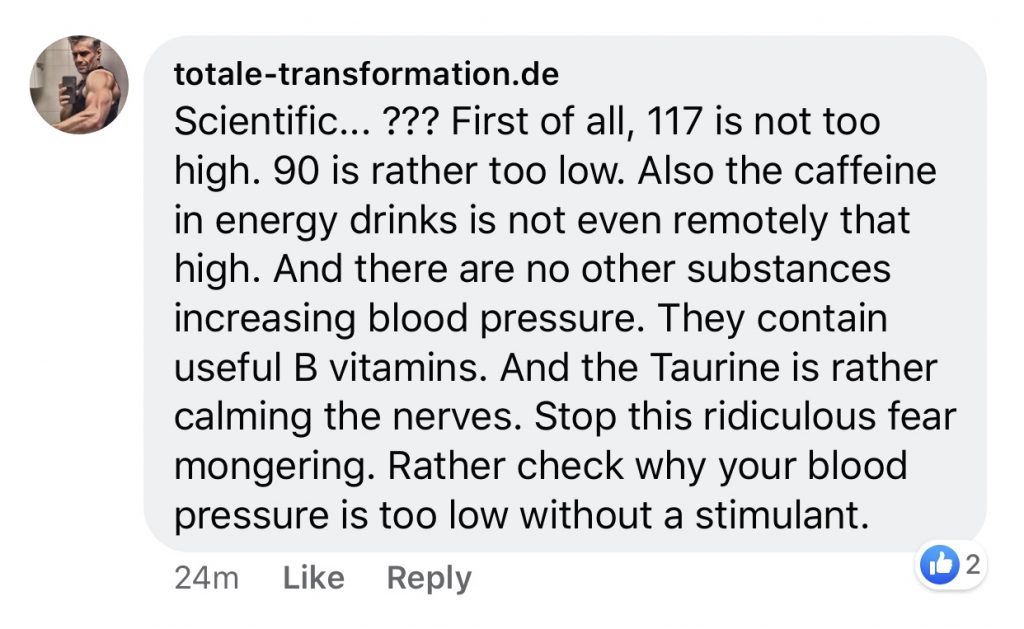Reply to this comment
This screenshot has width=1024, height=629.
pos(429,579)
